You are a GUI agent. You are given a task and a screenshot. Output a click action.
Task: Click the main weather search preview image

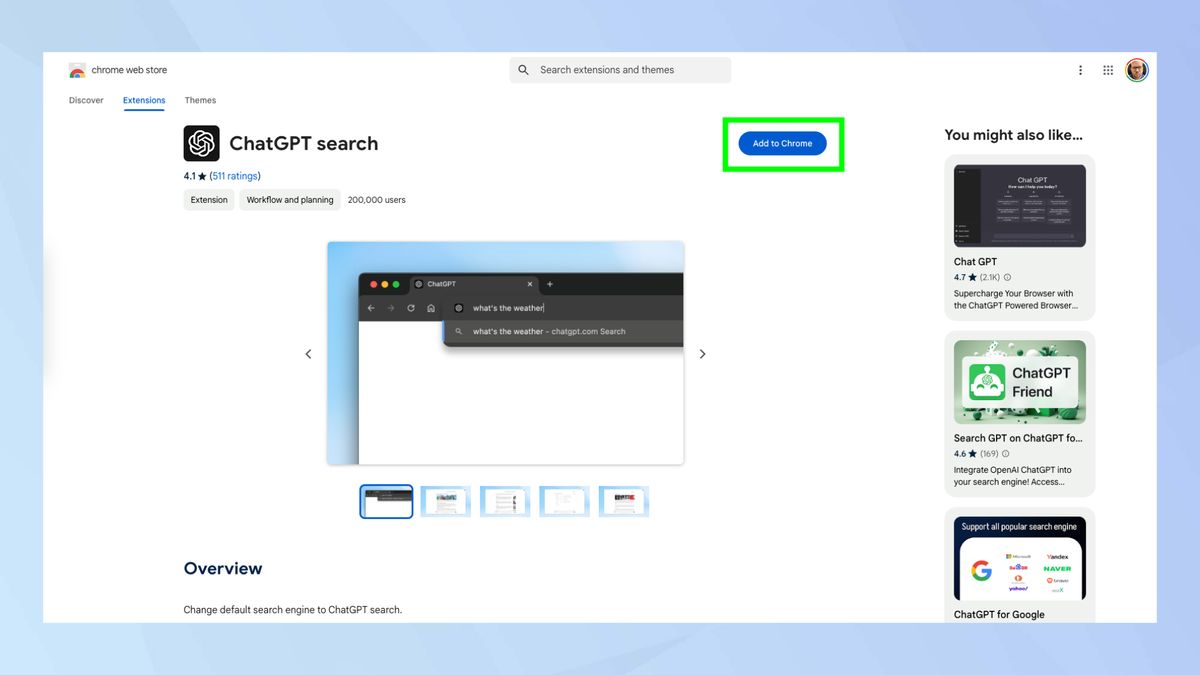pos(505,353)
